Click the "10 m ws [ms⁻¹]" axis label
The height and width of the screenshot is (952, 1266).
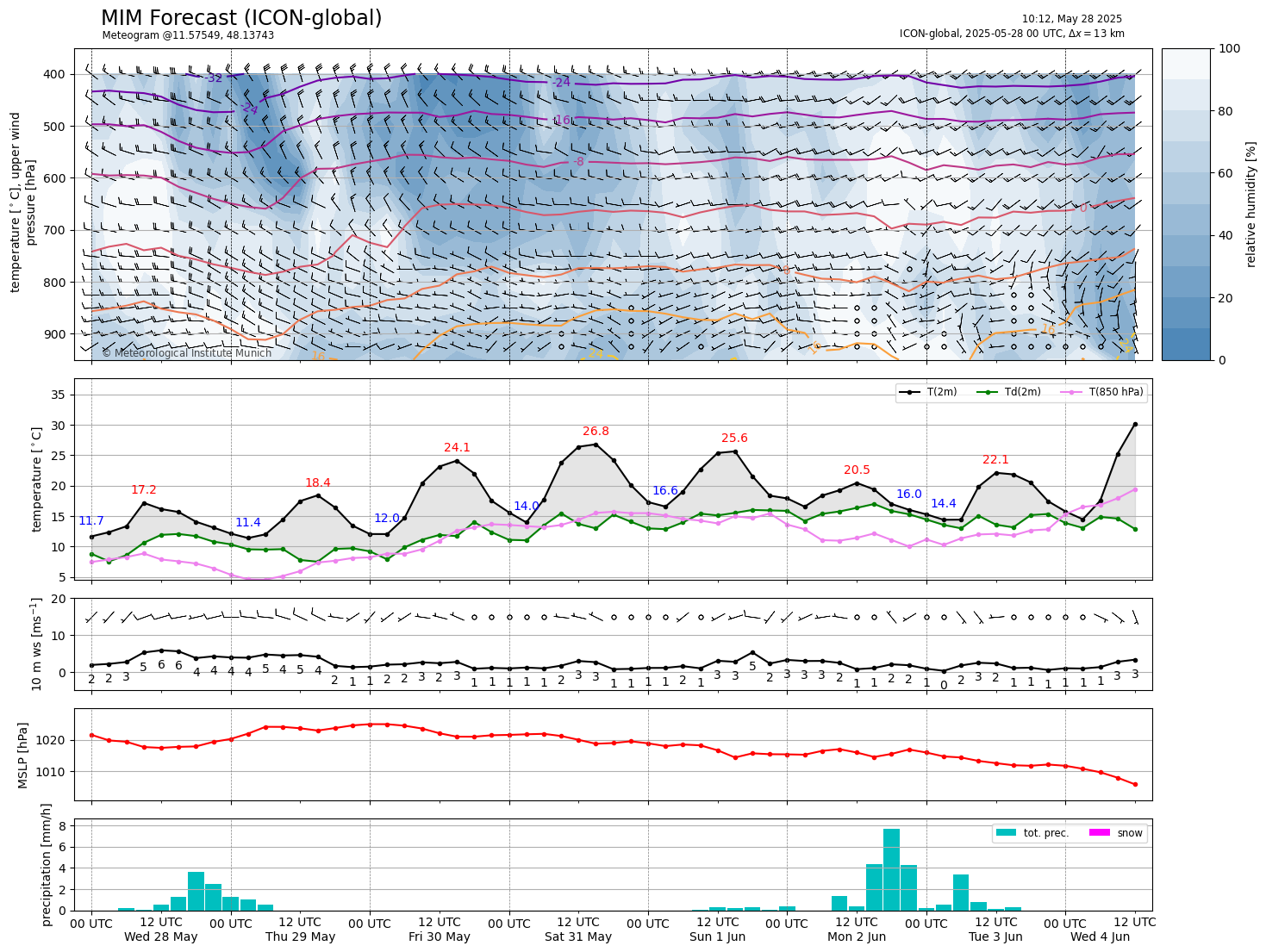37,644
